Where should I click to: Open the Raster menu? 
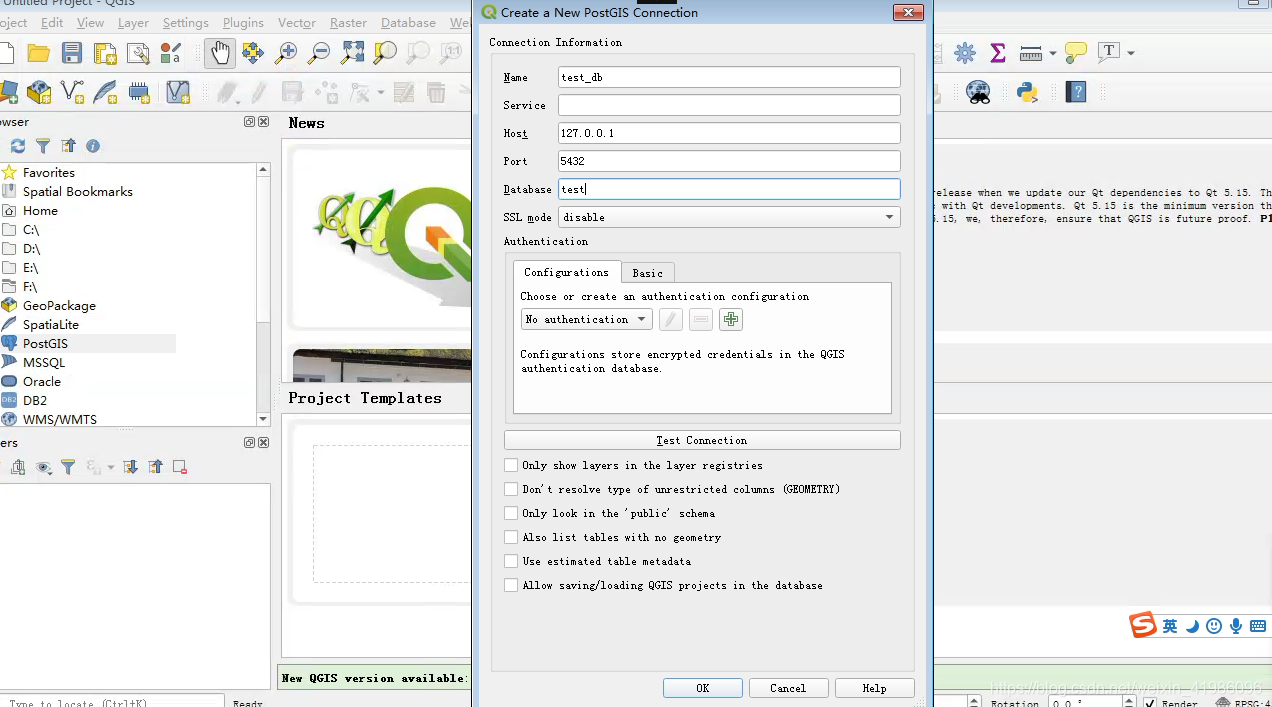point(348,22)
